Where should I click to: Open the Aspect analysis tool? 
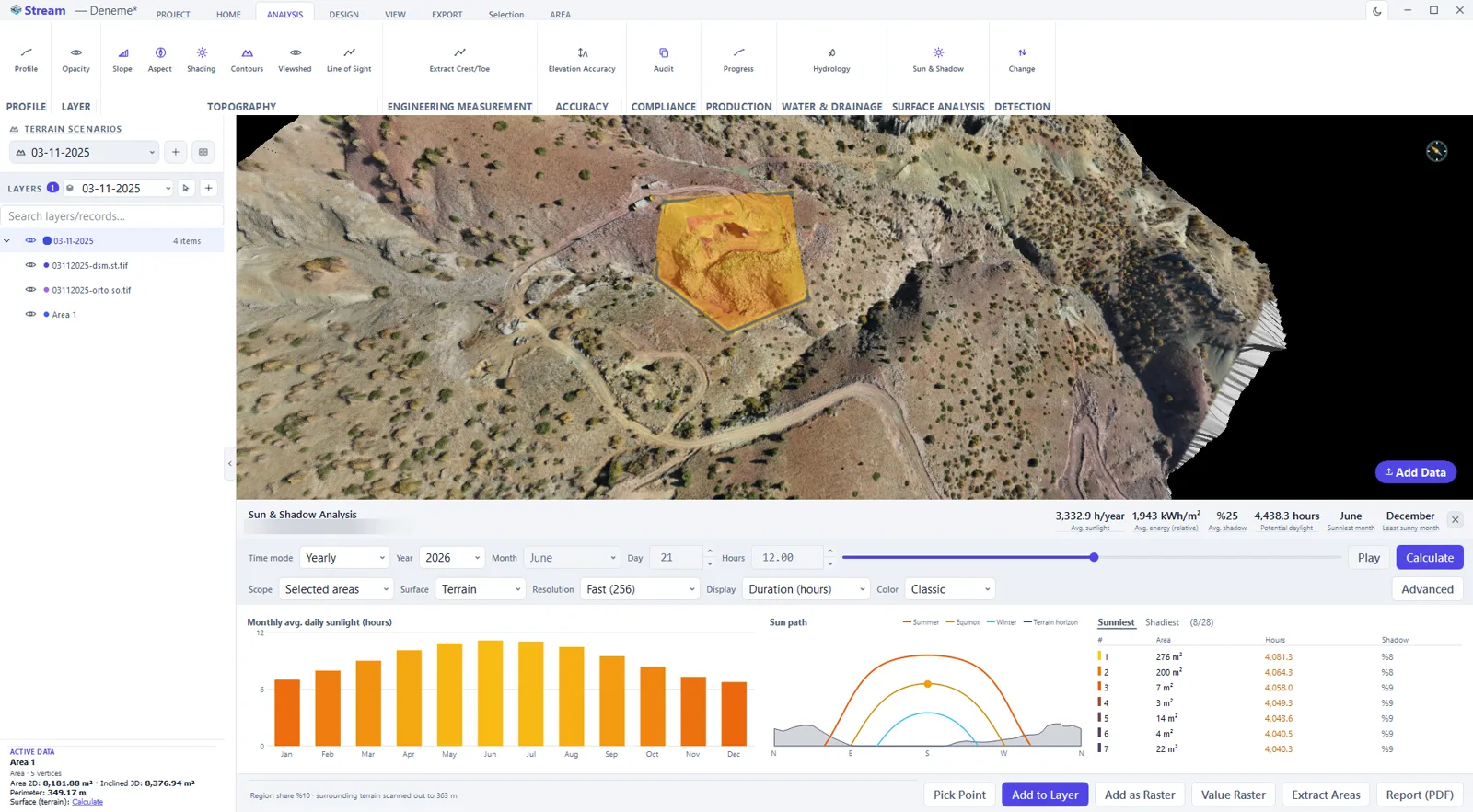point(160,59)
